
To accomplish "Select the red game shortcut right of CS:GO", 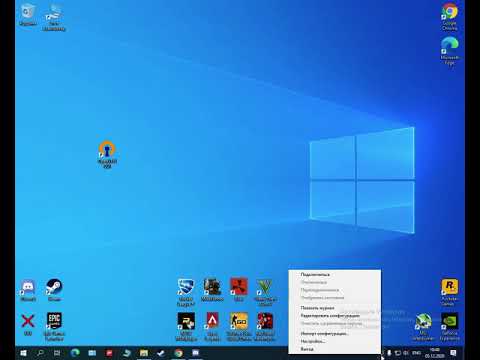I will point(265,327).
